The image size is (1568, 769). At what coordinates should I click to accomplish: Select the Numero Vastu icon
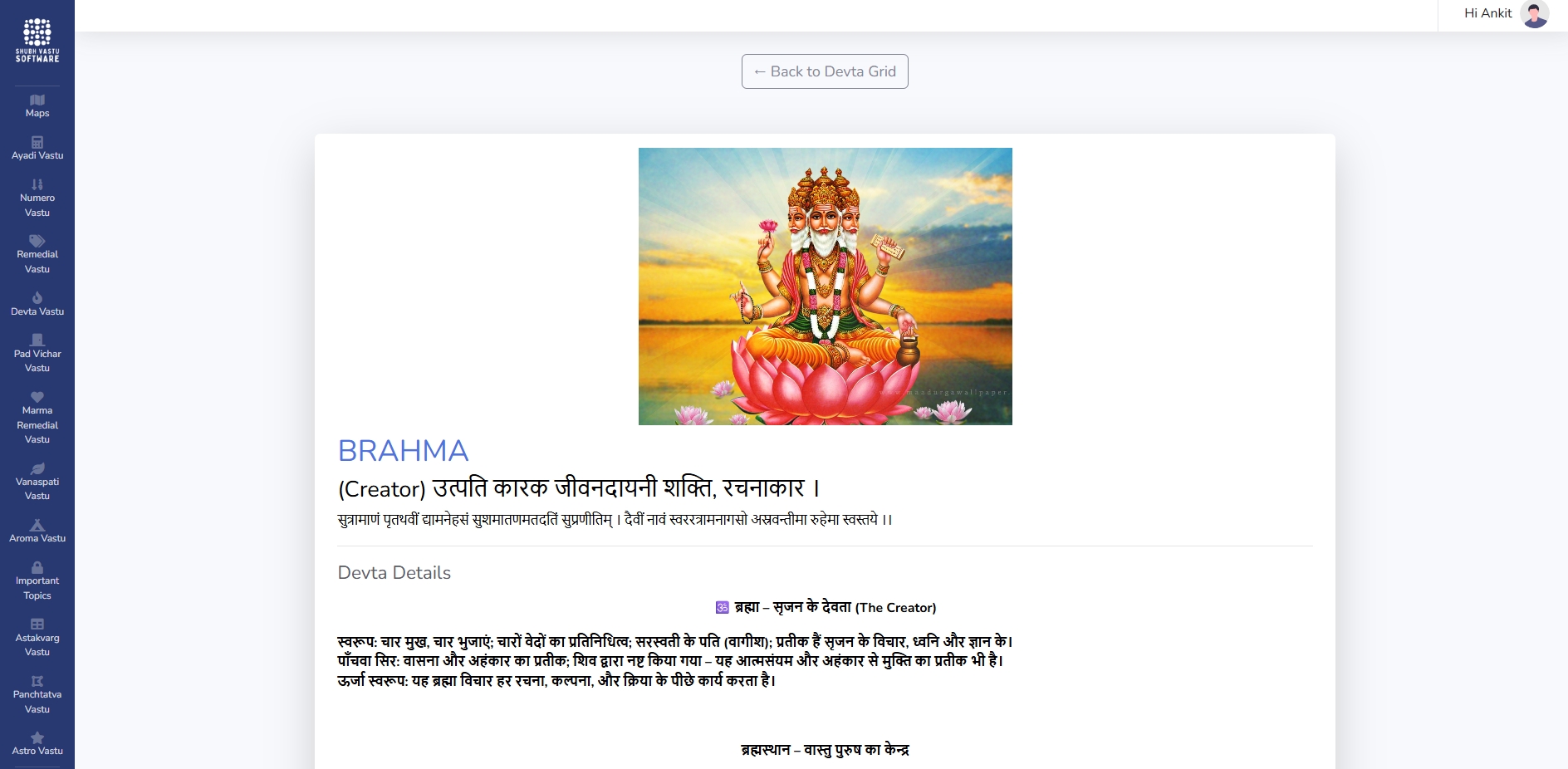37,184
